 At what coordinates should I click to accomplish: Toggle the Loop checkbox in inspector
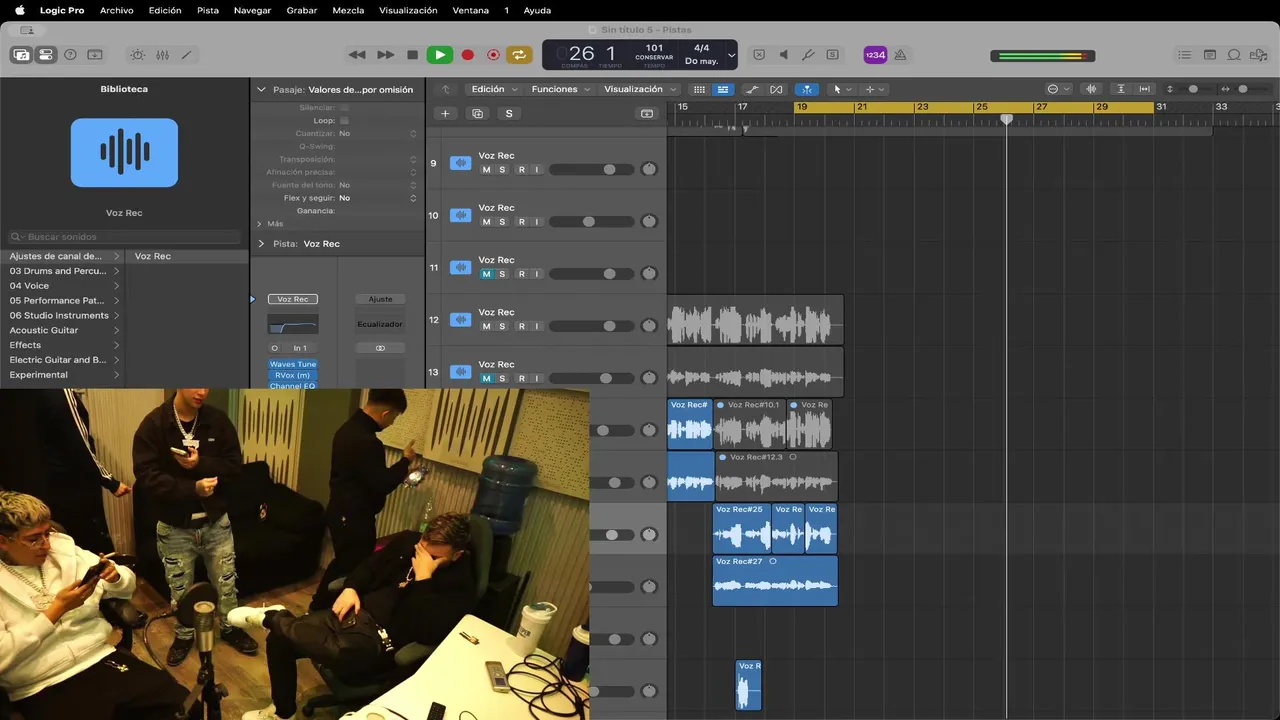tap(344, 120)
